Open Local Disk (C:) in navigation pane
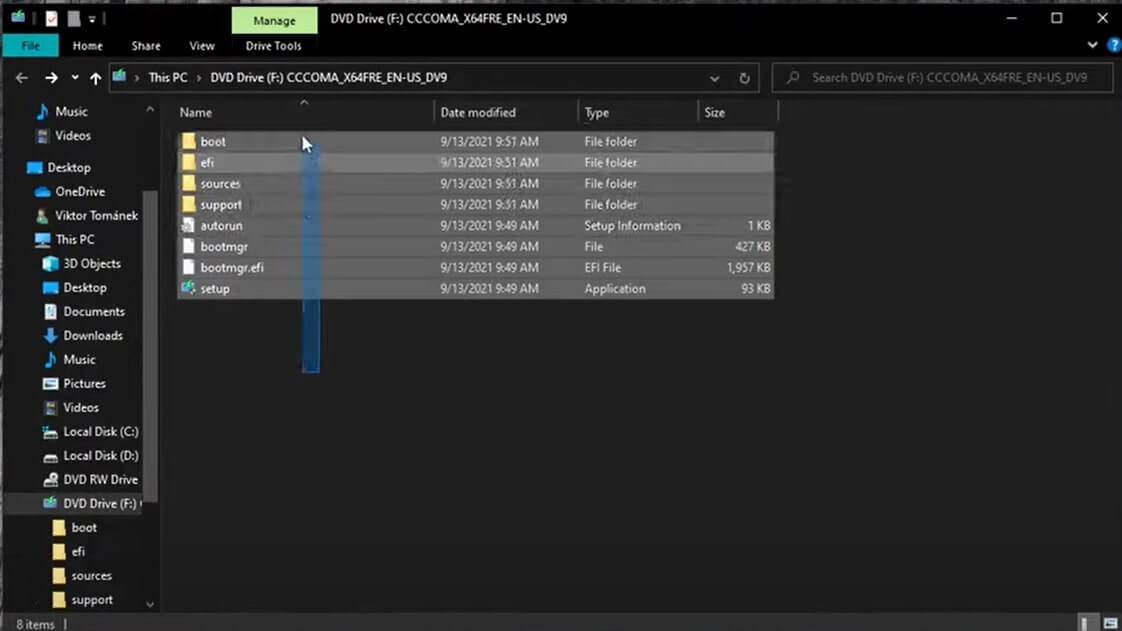1122x631 pixels. [x=100, y=431]
